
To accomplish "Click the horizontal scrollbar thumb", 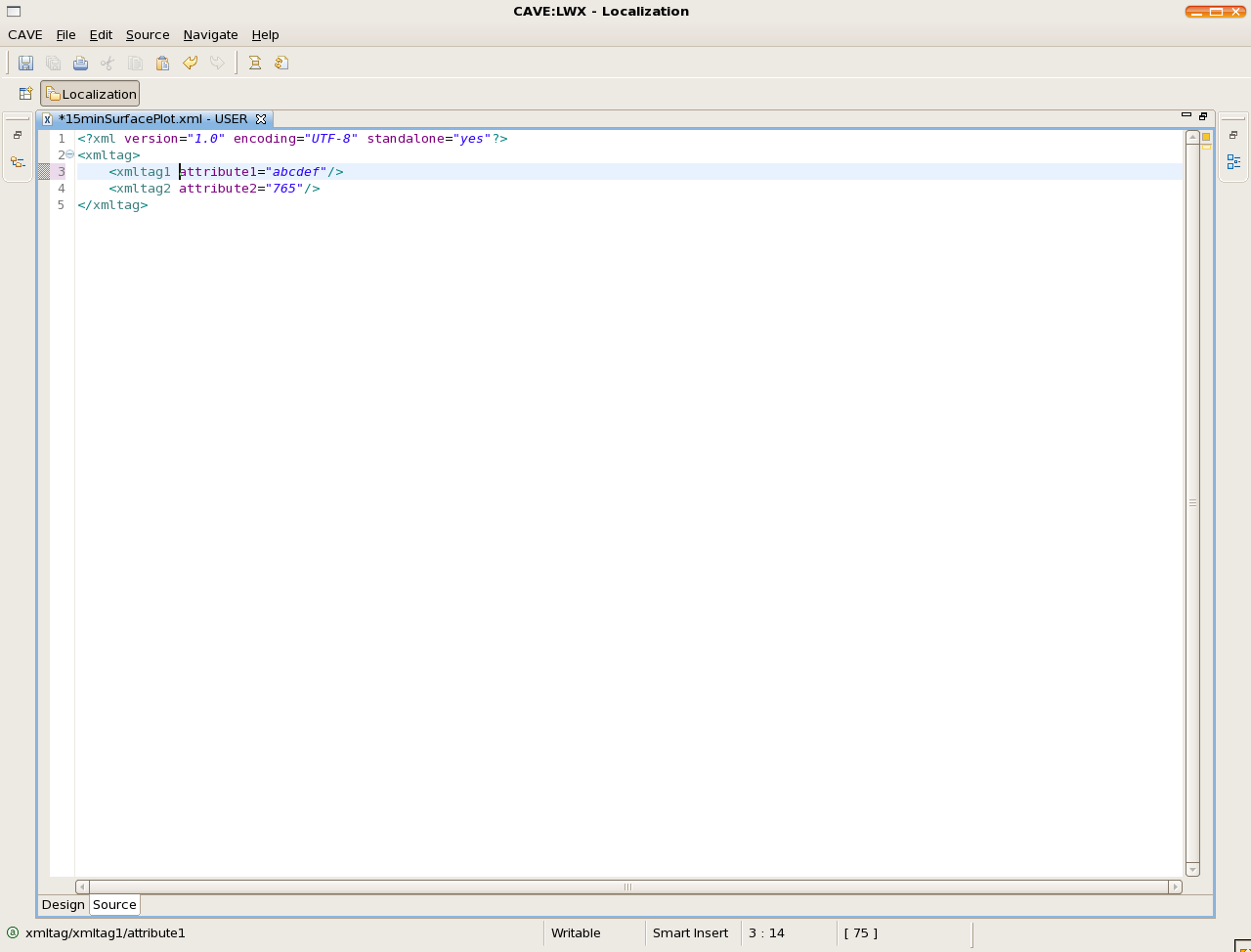I will click(x=628, y=887).
